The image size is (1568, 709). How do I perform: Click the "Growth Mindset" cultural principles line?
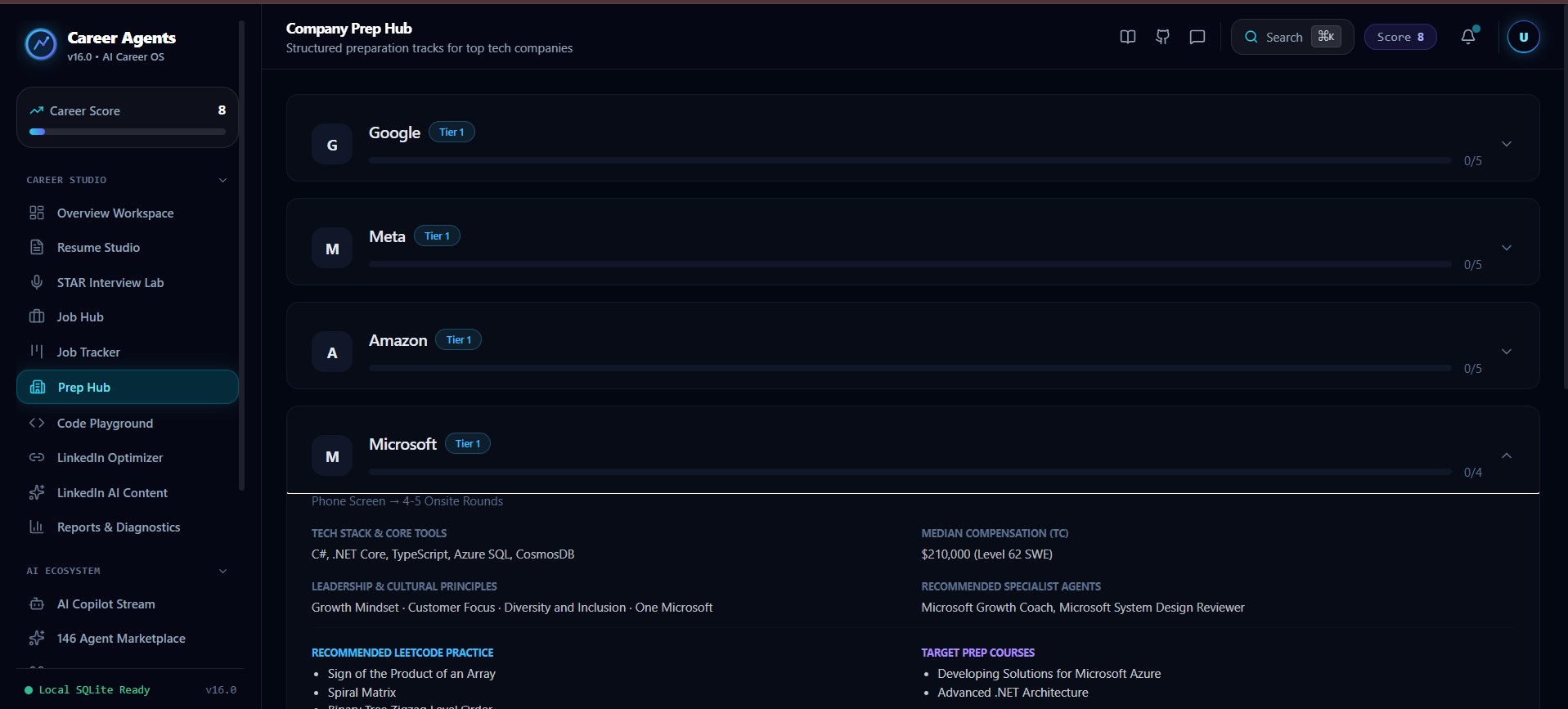[512, 608]
